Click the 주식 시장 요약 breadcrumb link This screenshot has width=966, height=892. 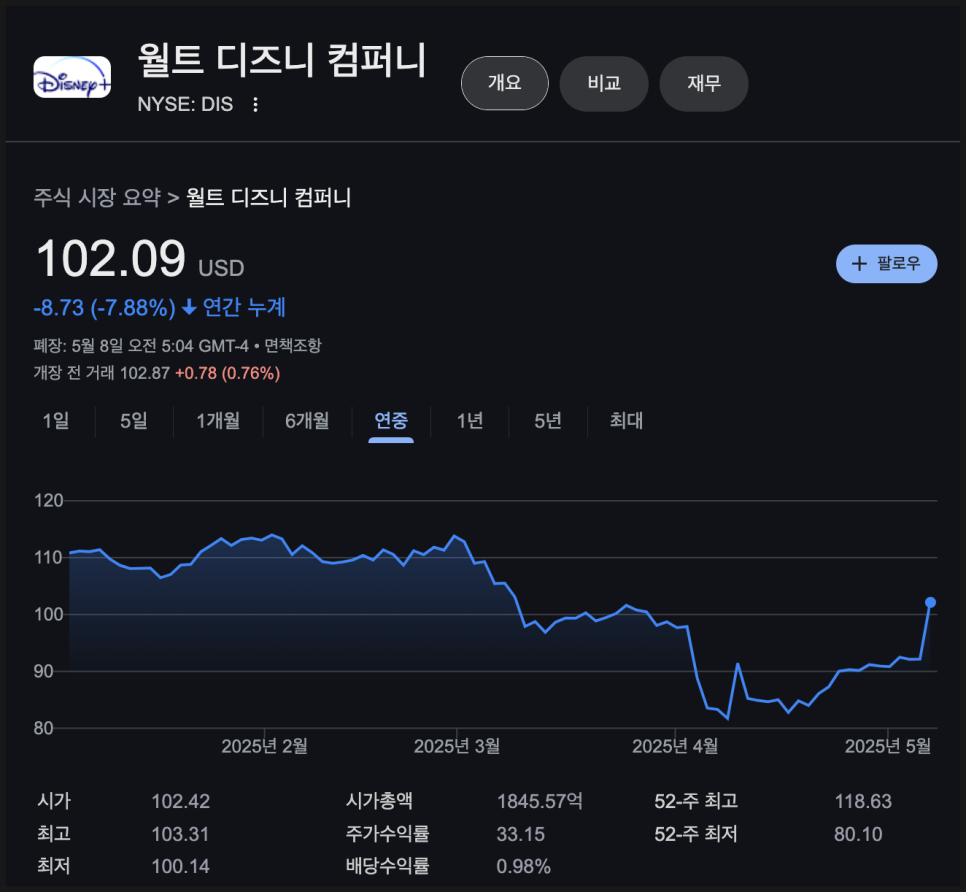tap(97, 198)
